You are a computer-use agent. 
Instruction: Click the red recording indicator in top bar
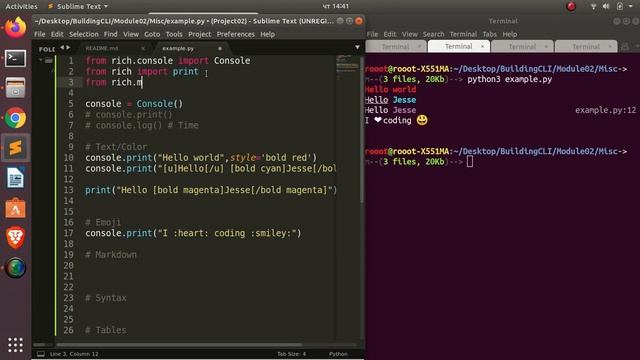(571, 6)
